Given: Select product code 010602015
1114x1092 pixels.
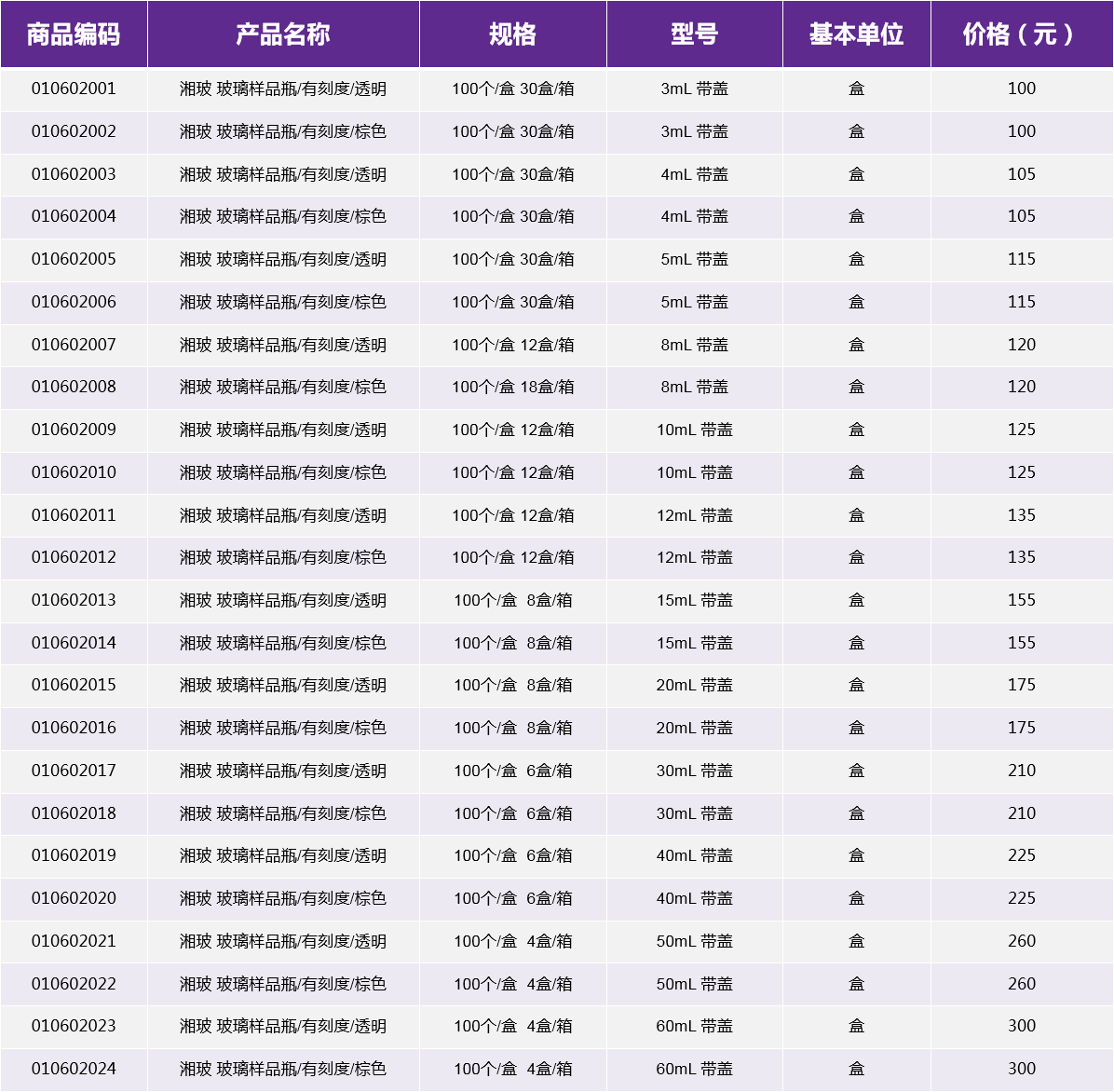Looking at the screenshot, I should click(74, 685).
